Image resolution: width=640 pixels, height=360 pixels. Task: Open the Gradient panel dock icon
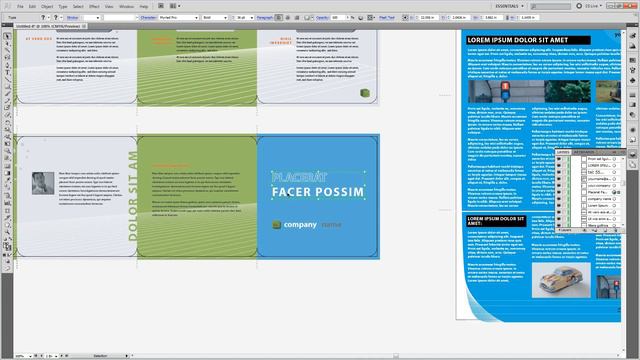pyautogui.click(x=632, y=105)
